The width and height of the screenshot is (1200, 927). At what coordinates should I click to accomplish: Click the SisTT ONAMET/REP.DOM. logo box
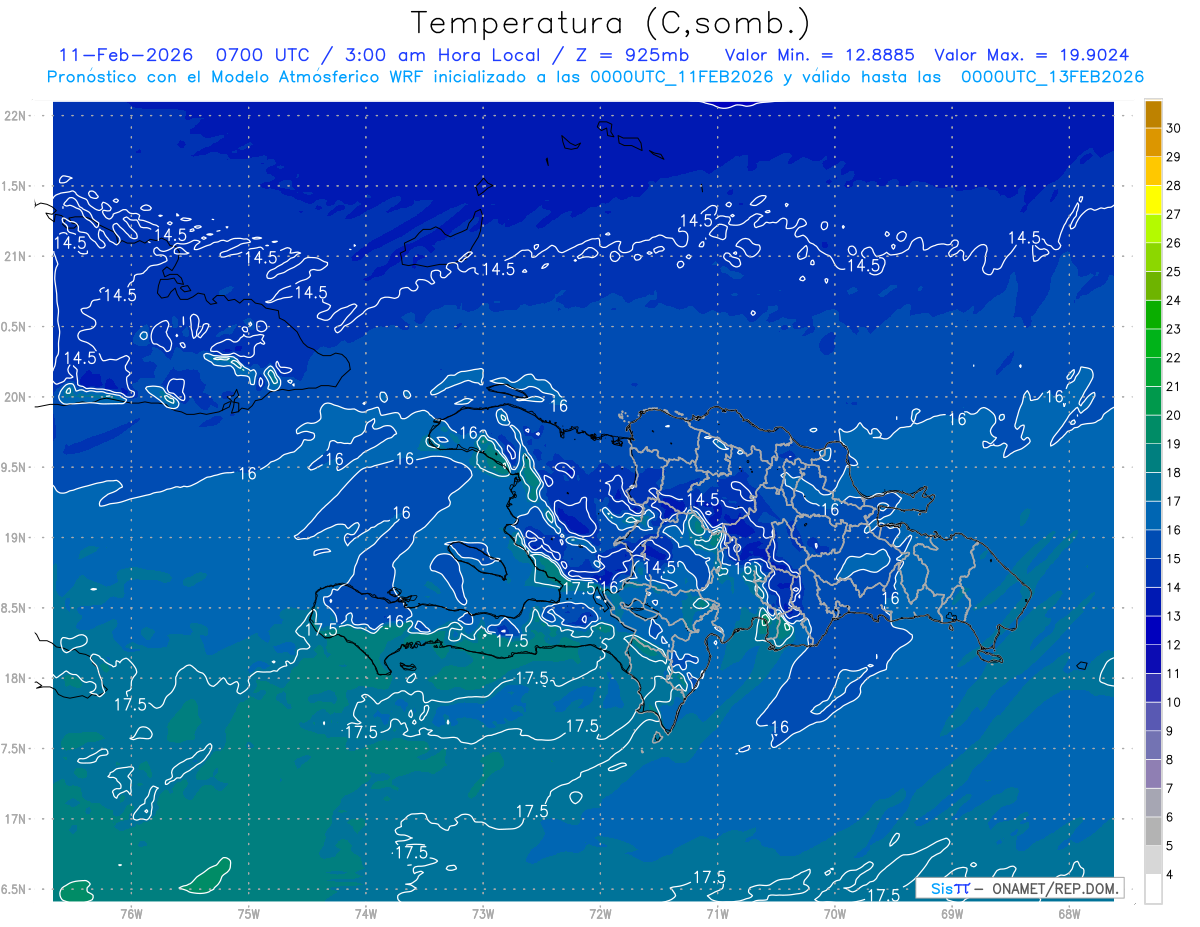click(1020, 888)
